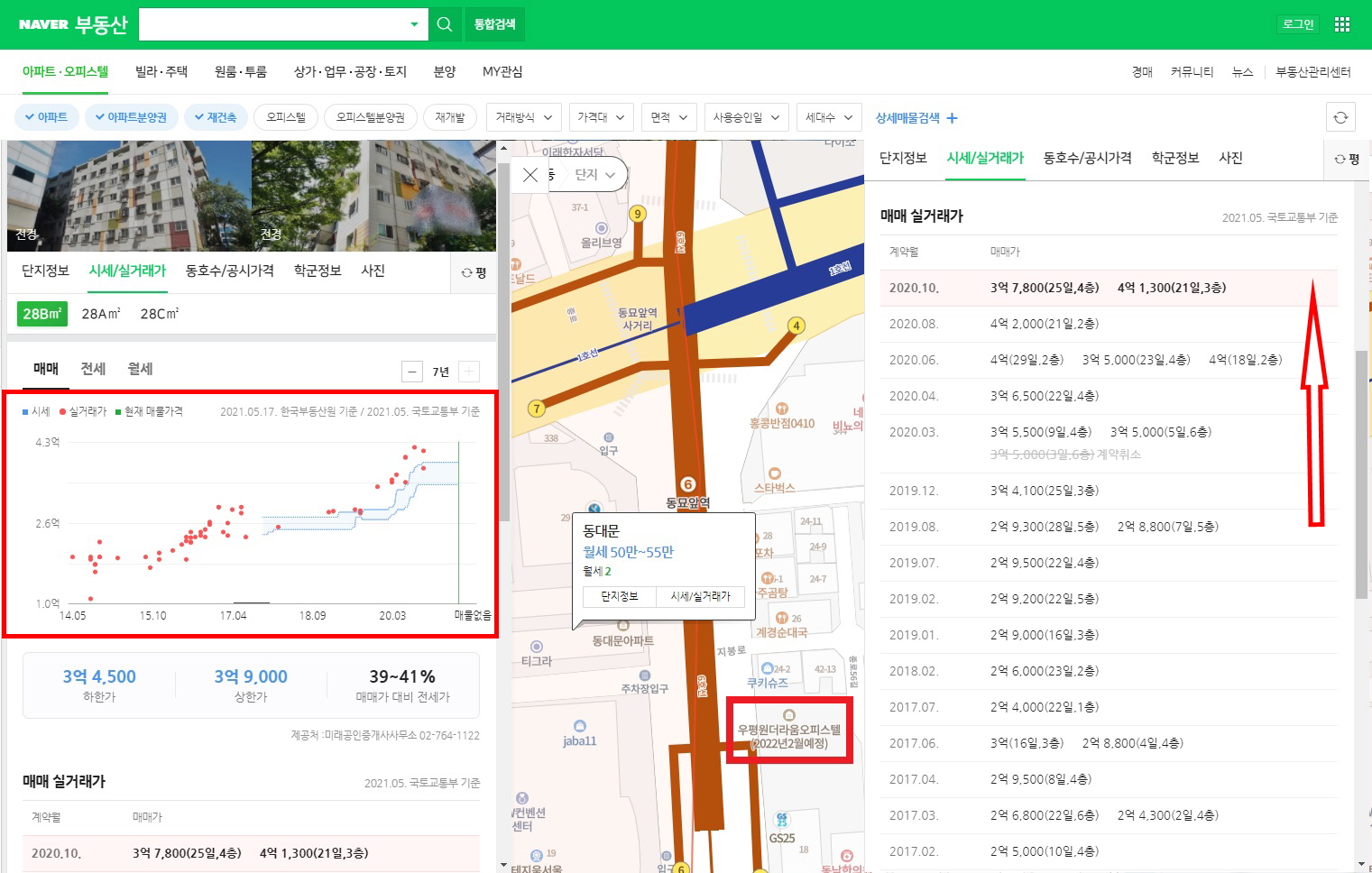Image resolution: width=1372 pixels, height=873 pixels.
Task: Toggle the 재건축 filter checkbox
Action: tap(216, 117)
